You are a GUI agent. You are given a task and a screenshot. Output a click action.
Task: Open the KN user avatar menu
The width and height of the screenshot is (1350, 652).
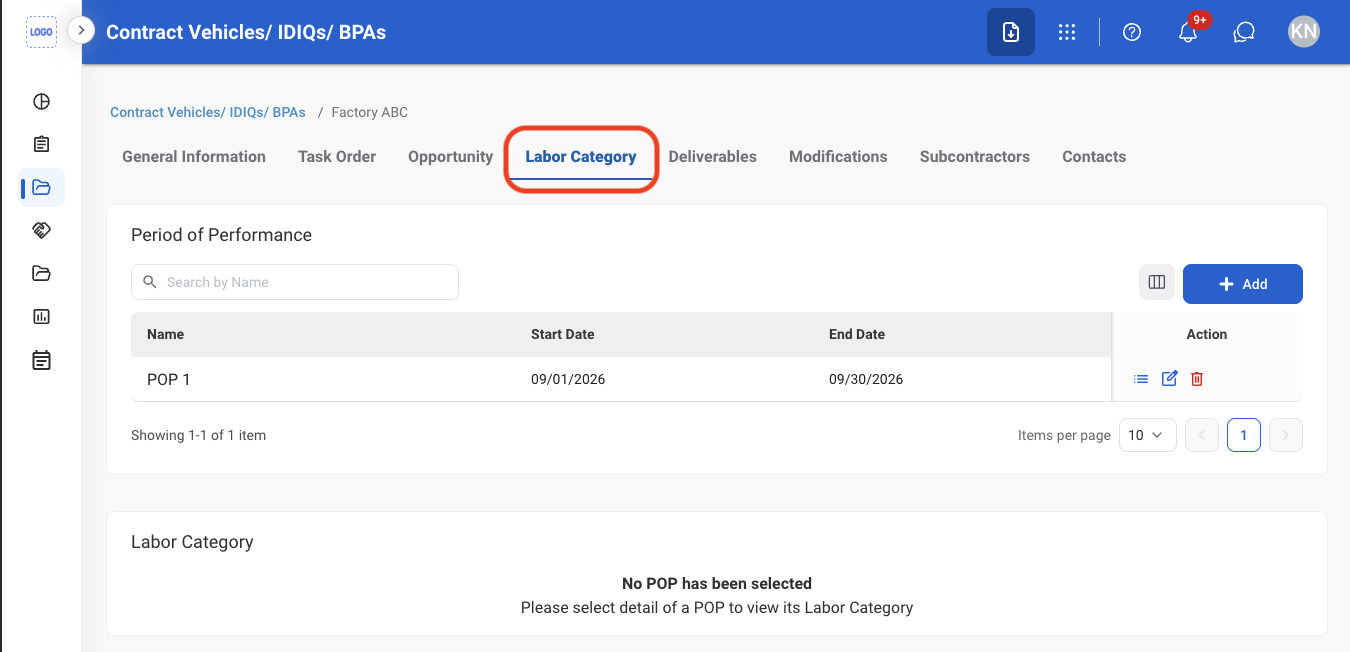click(1304, 32)
